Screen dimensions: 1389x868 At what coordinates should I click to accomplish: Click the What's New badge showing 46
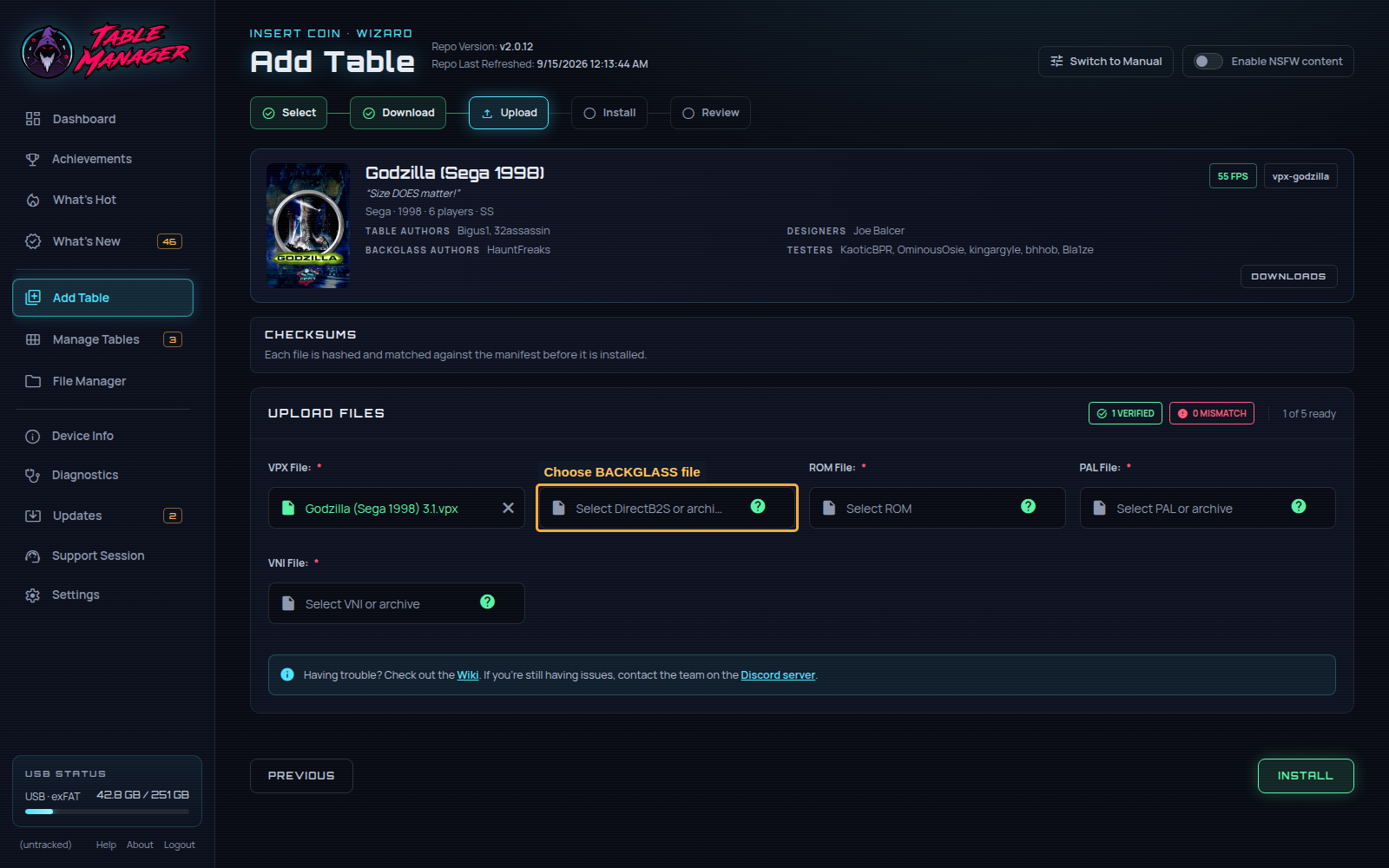169,241
